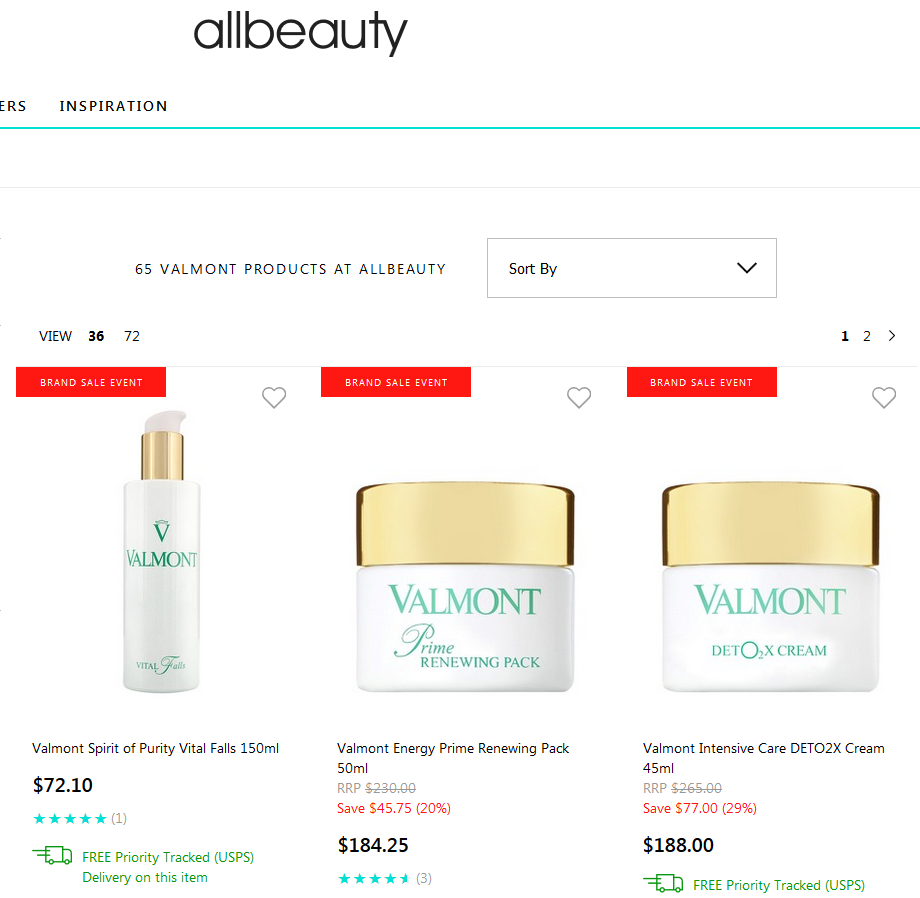This screenshot has height=898, width=920.
Task: Expand sort options via chevron arrow
Action: coord(747,268)
